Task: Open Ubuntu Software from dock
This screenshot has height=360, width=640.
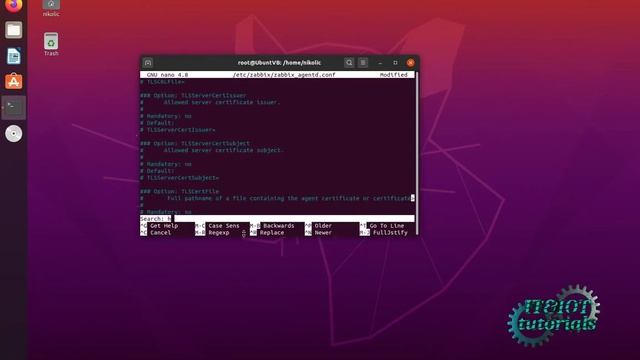Action: (13, 82)
